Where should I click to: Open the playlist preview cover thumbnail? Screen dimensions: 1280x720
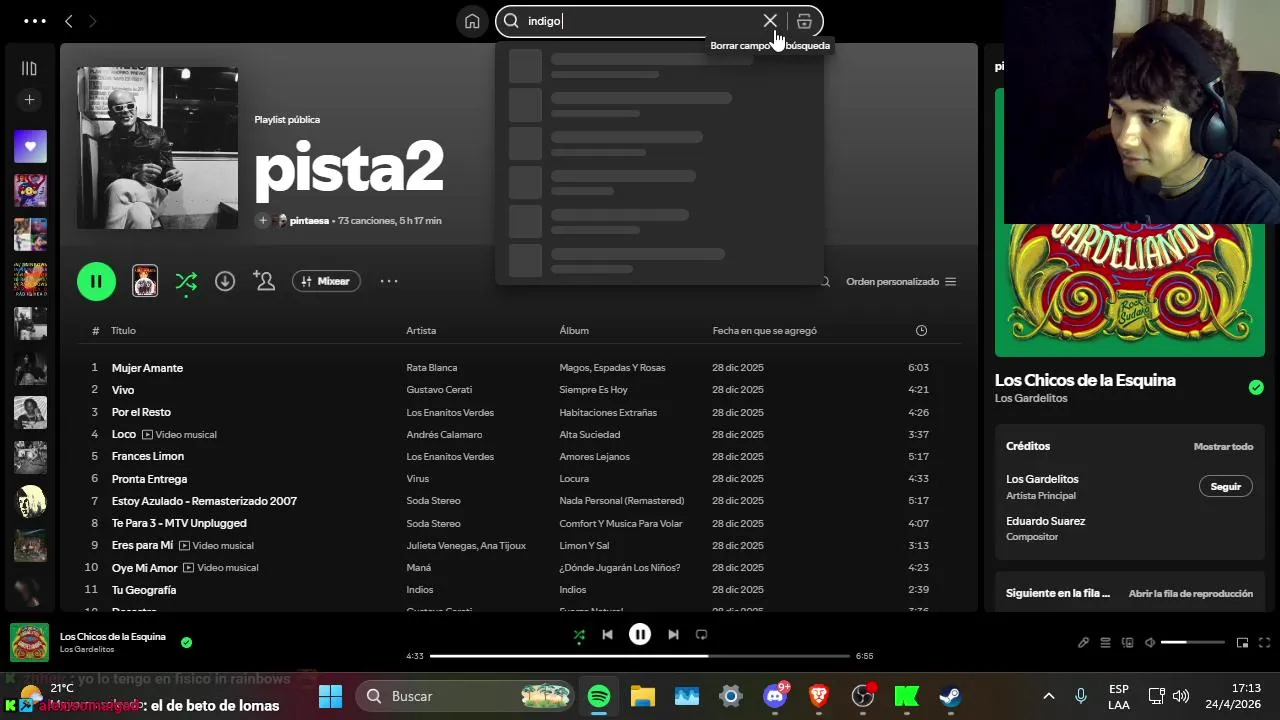145,281
